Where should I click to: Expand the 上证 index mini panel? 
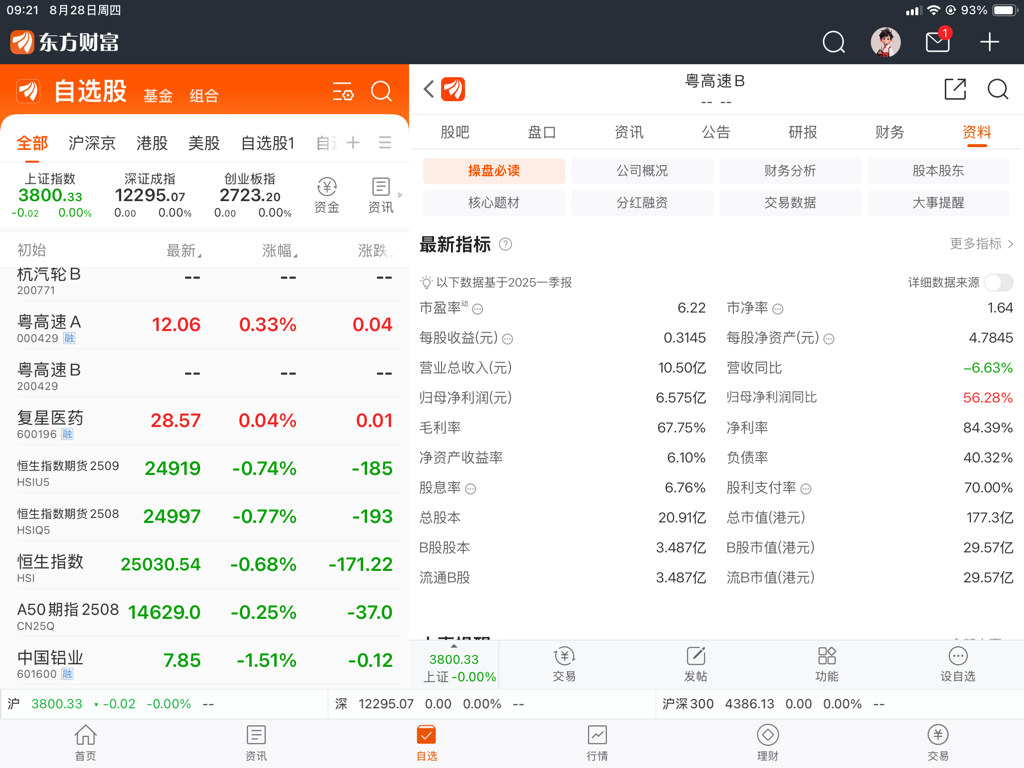coord(454,664)
